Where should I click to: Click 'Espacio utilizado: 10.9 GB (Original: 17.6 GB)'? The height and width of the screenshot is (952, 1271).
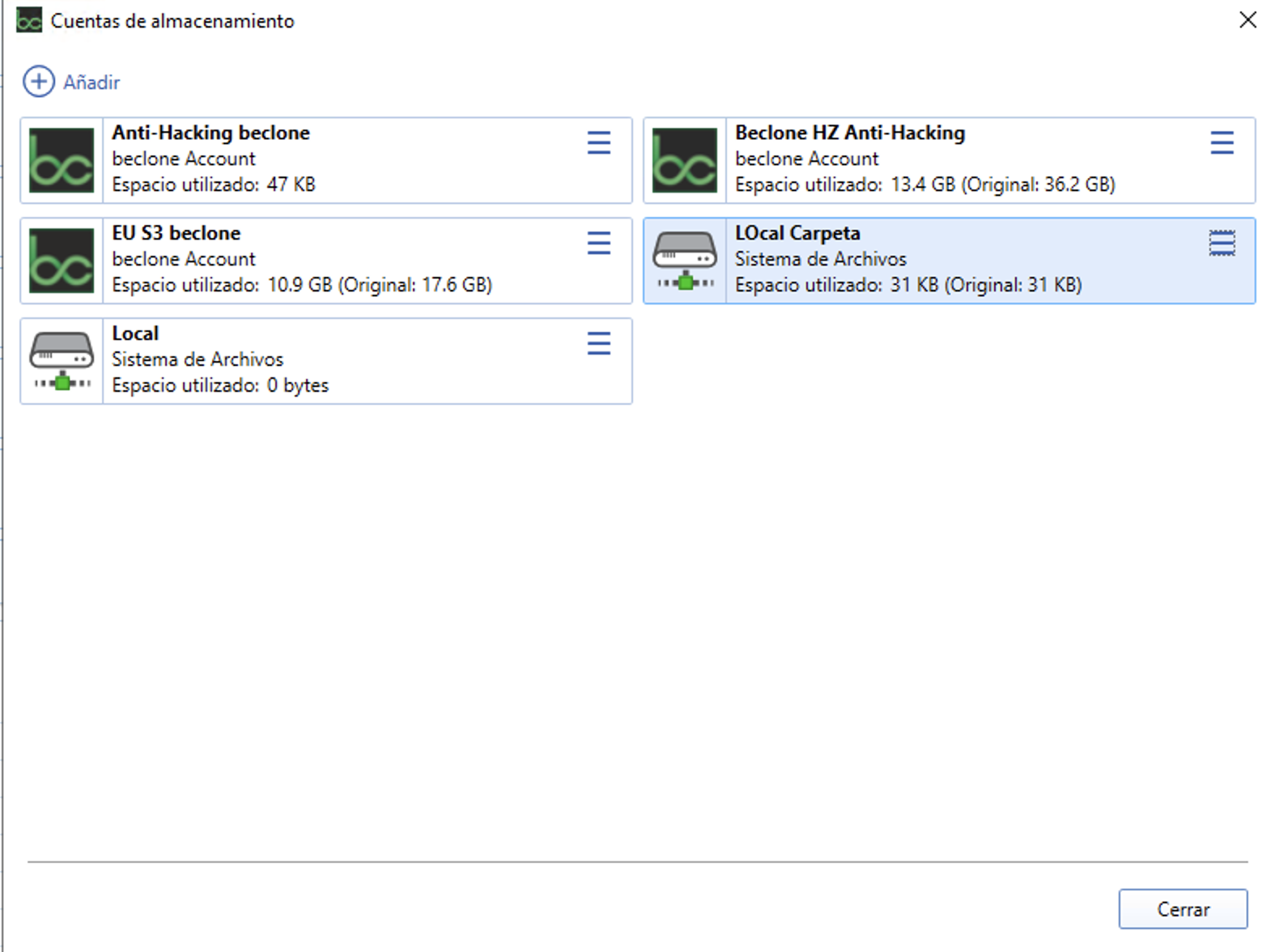[302, 285]
